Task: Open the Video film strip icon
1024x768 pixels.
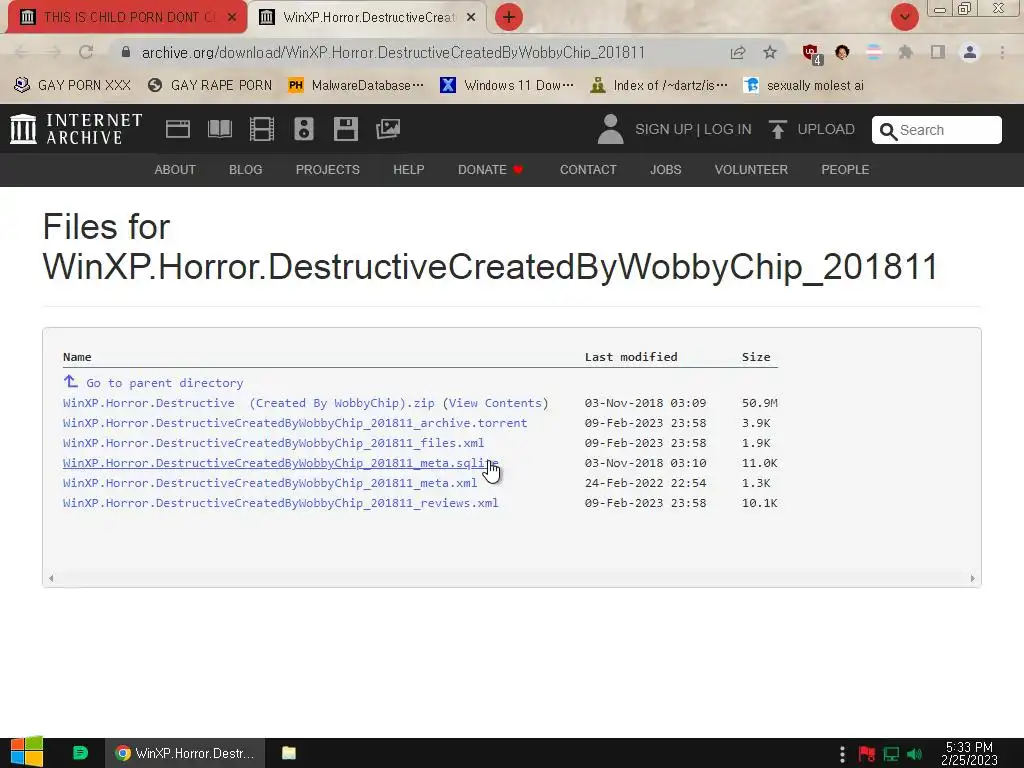Action: click(x=262, y=129)
